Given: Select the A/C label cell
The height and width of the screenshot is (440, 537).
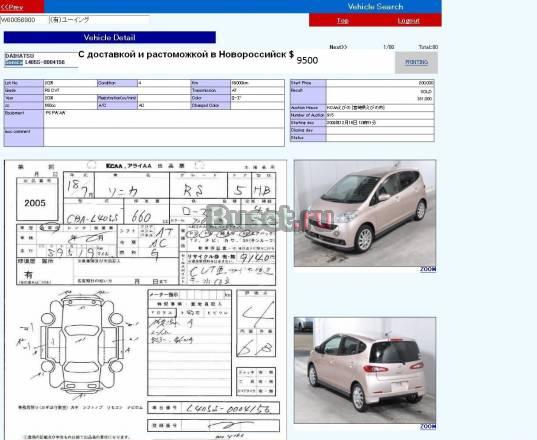Looking at the screenshot, I should coord(117,106).
